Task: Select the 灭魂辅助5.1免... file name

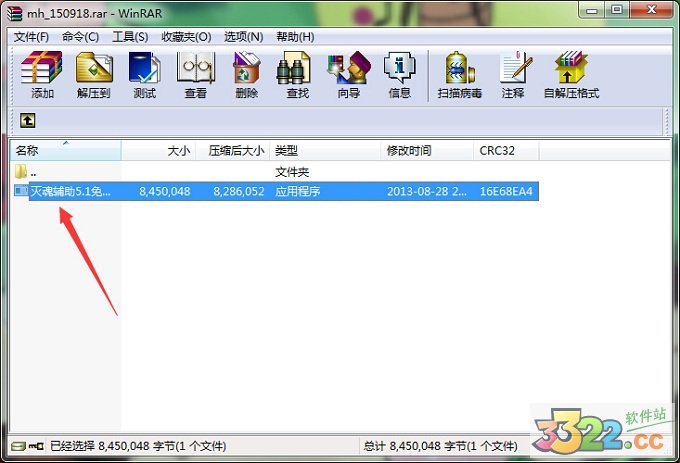Action: coord(71,191)
